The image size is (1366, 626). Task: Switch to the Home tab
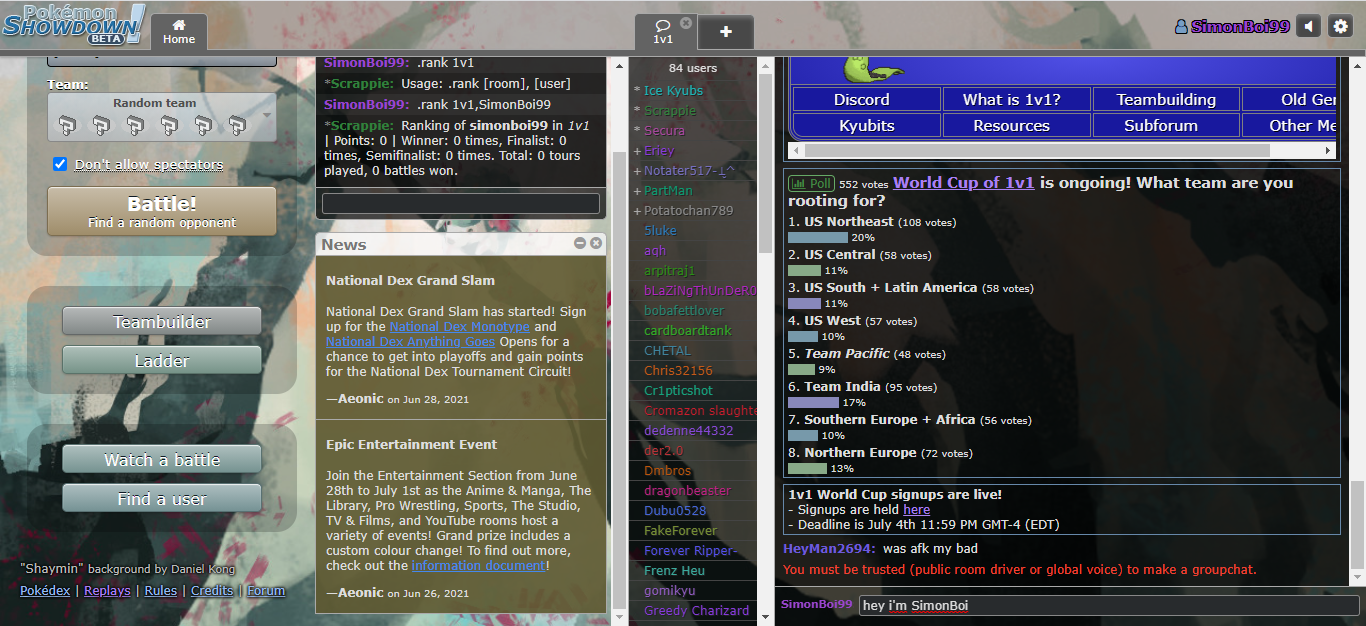[x=179, y=32]
